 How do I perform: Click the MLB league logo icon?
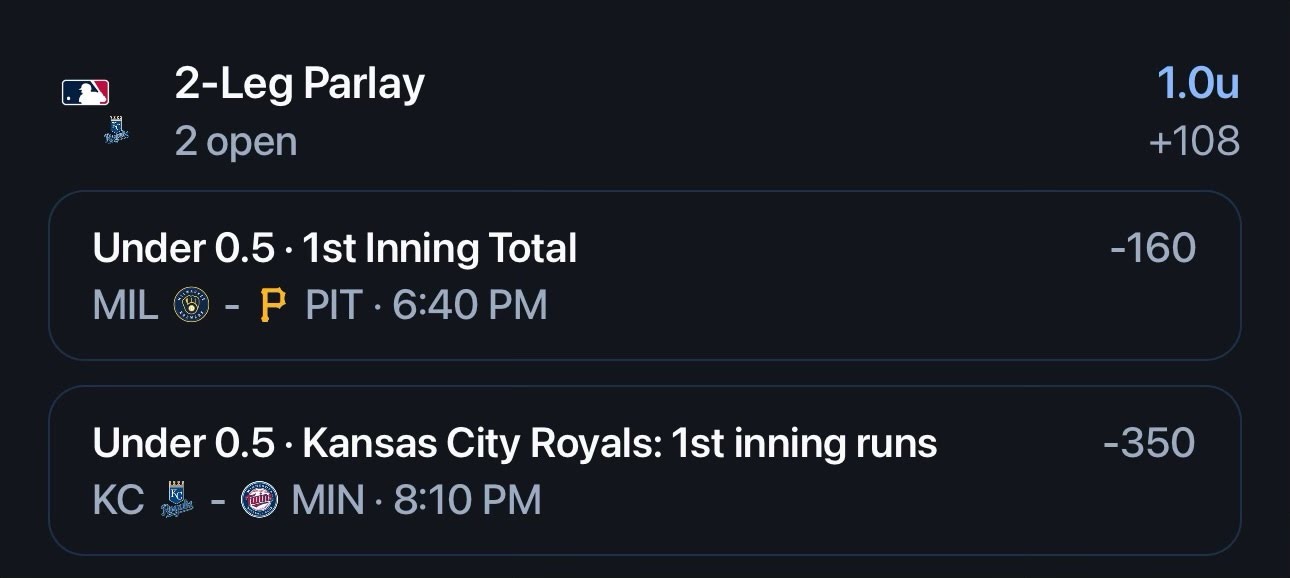point(85,93)
